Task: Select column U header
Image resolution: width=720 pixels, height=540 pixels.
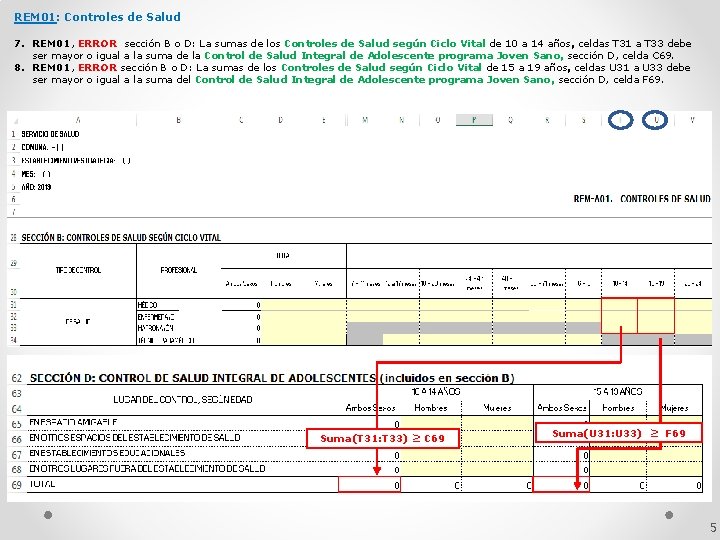Action: tap(656, 120)
